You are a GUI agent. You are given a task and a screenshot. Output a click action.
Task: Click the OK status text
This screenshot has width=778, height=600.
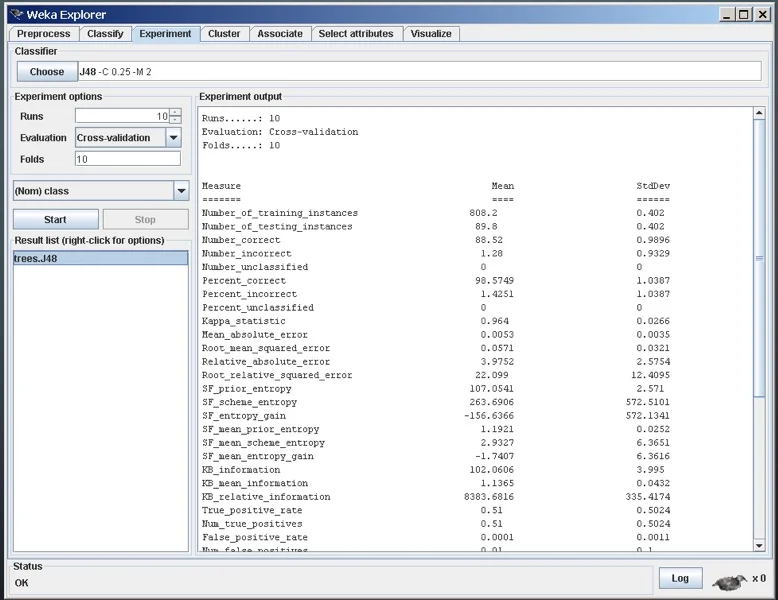[x=21, y=583]
